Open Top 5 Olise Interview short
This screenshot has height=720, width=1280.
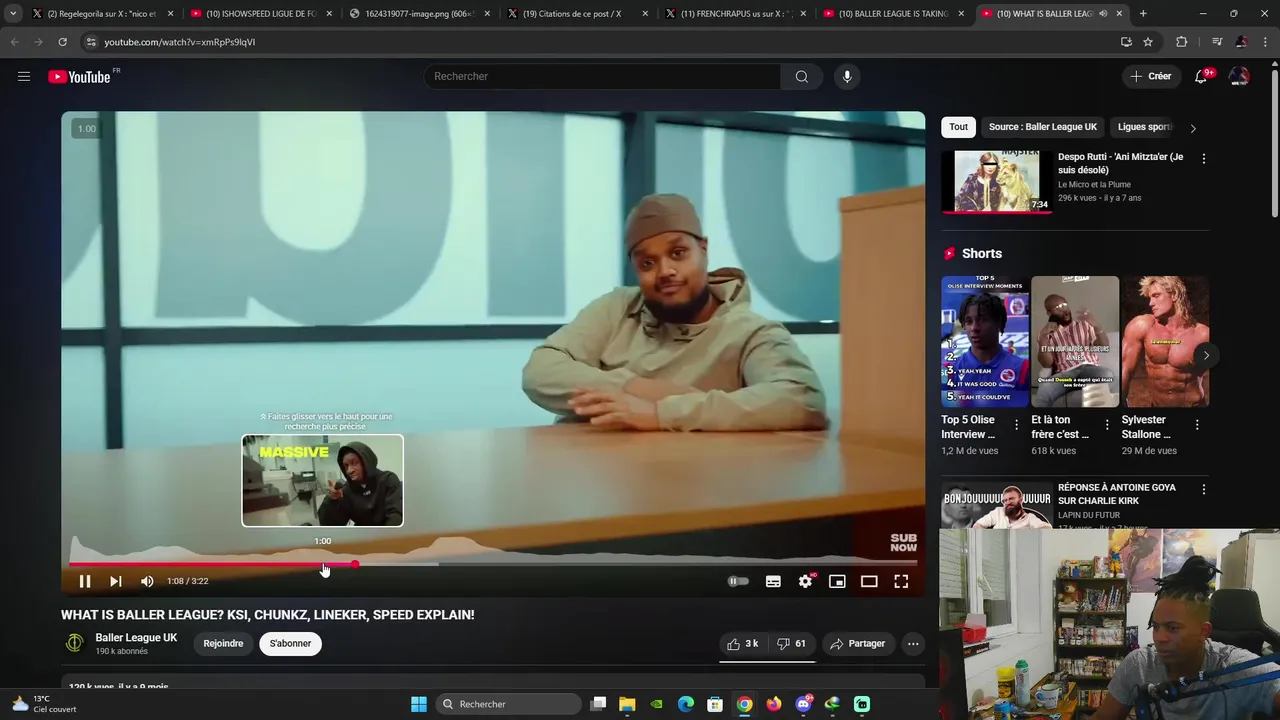click(x=984, y=342)
